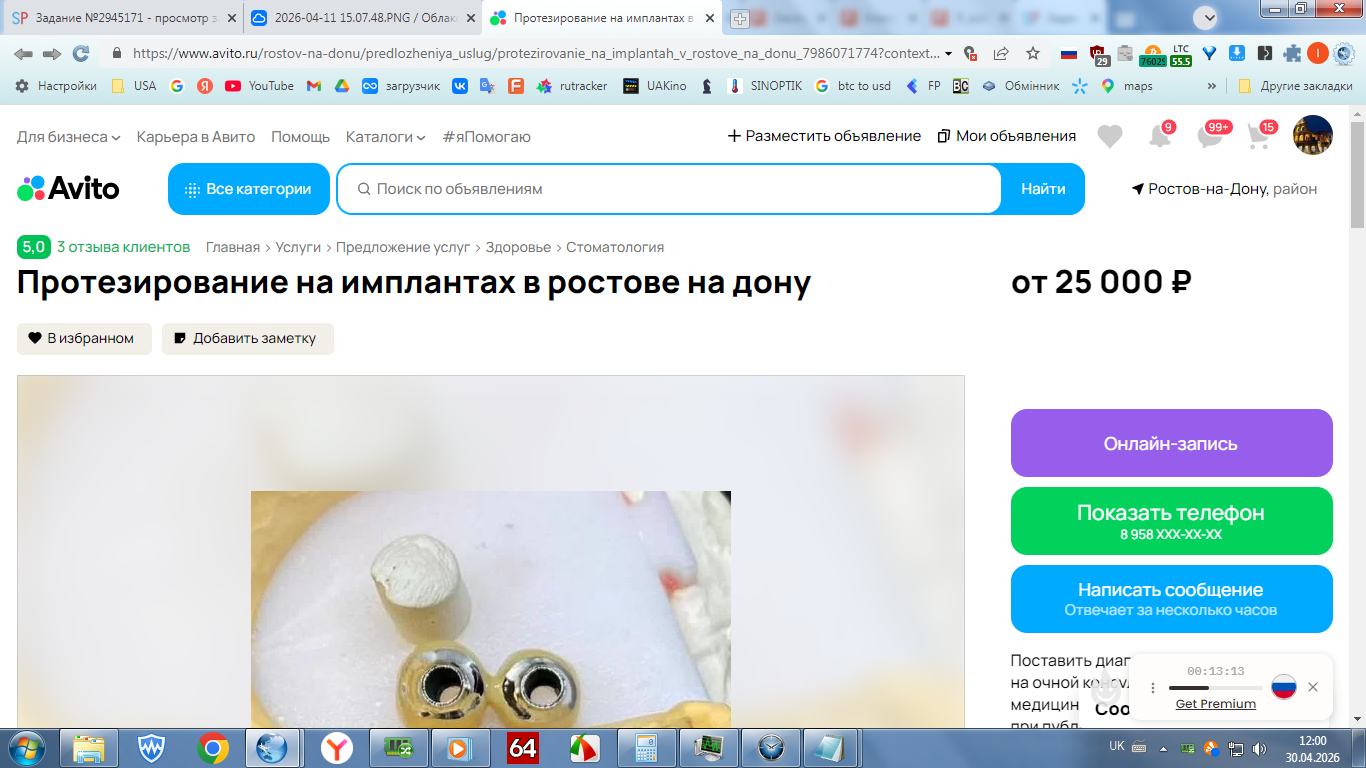Open Помощь in top menu
The width and height of the screenshot is (1366, 768).
pyautogui.click(x=301, y=136)
